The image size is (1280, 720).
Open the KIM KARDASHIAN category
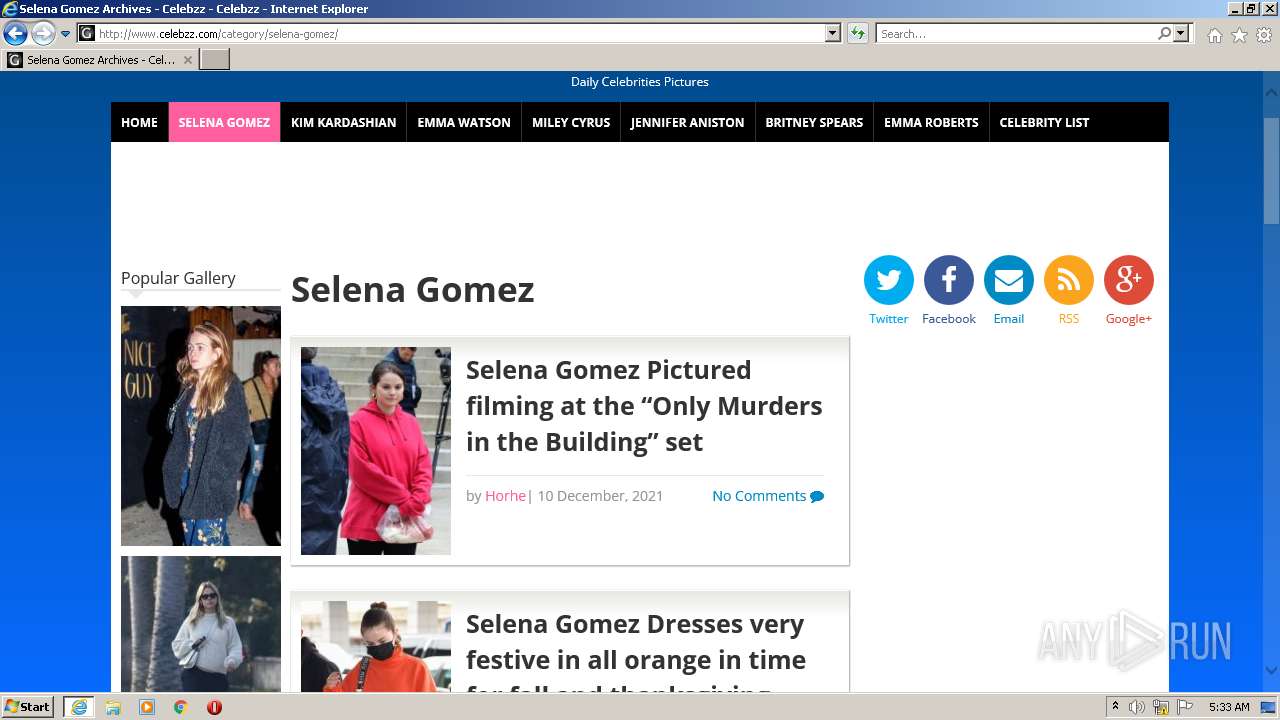343,122
